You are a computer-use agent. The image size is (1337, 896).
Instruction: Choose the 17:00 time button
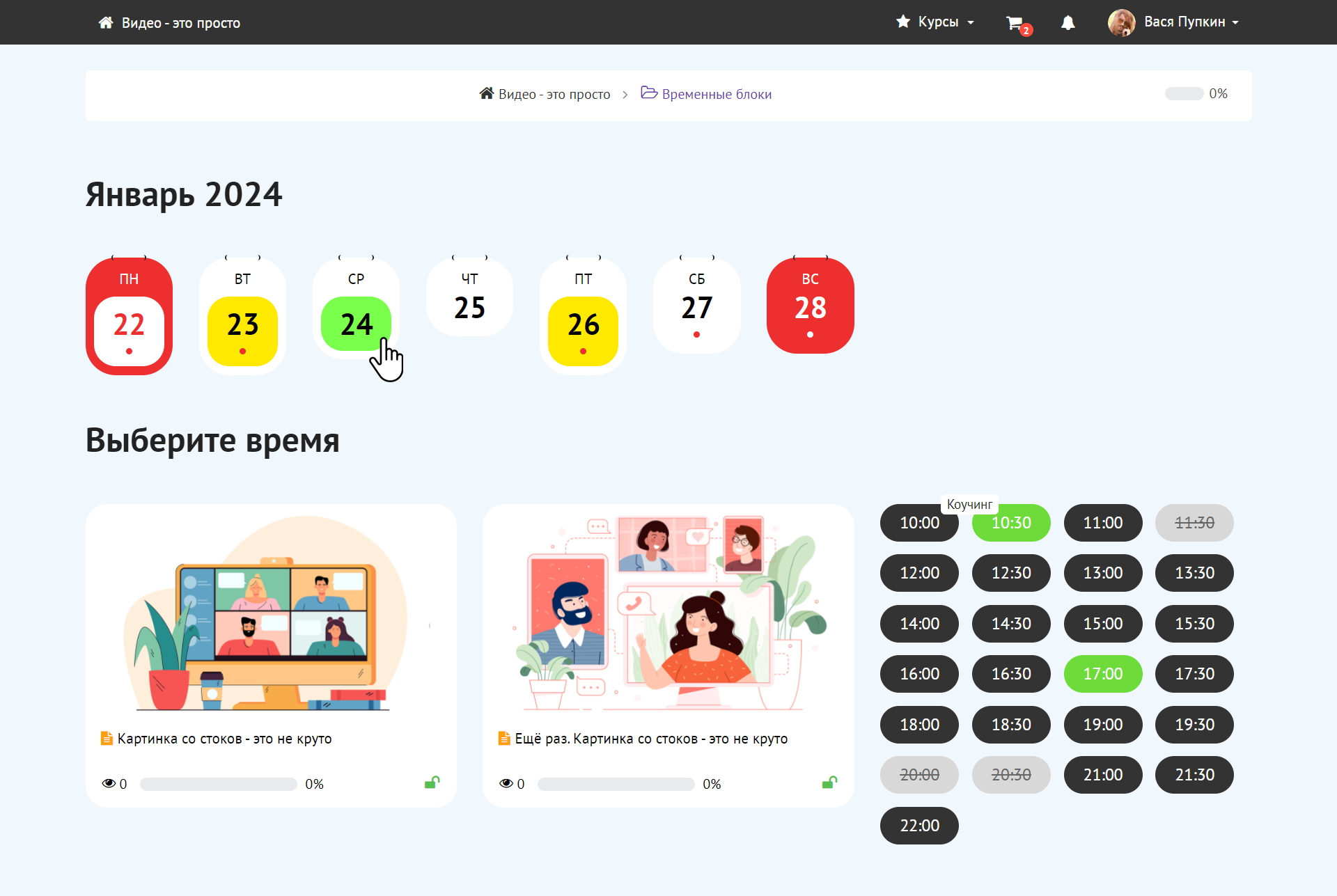[x=1102, y=674]
